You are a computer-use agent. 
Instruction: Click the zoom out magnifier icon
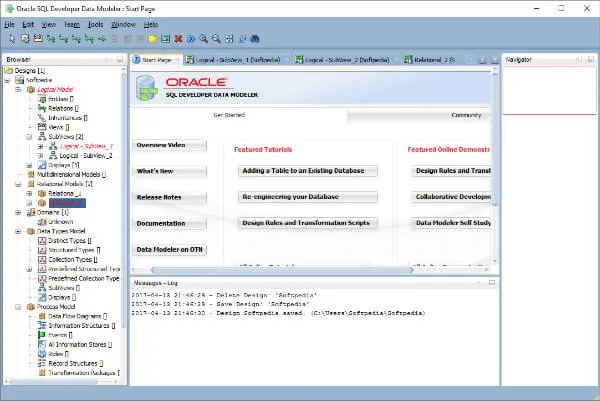(x=216, y=39)
